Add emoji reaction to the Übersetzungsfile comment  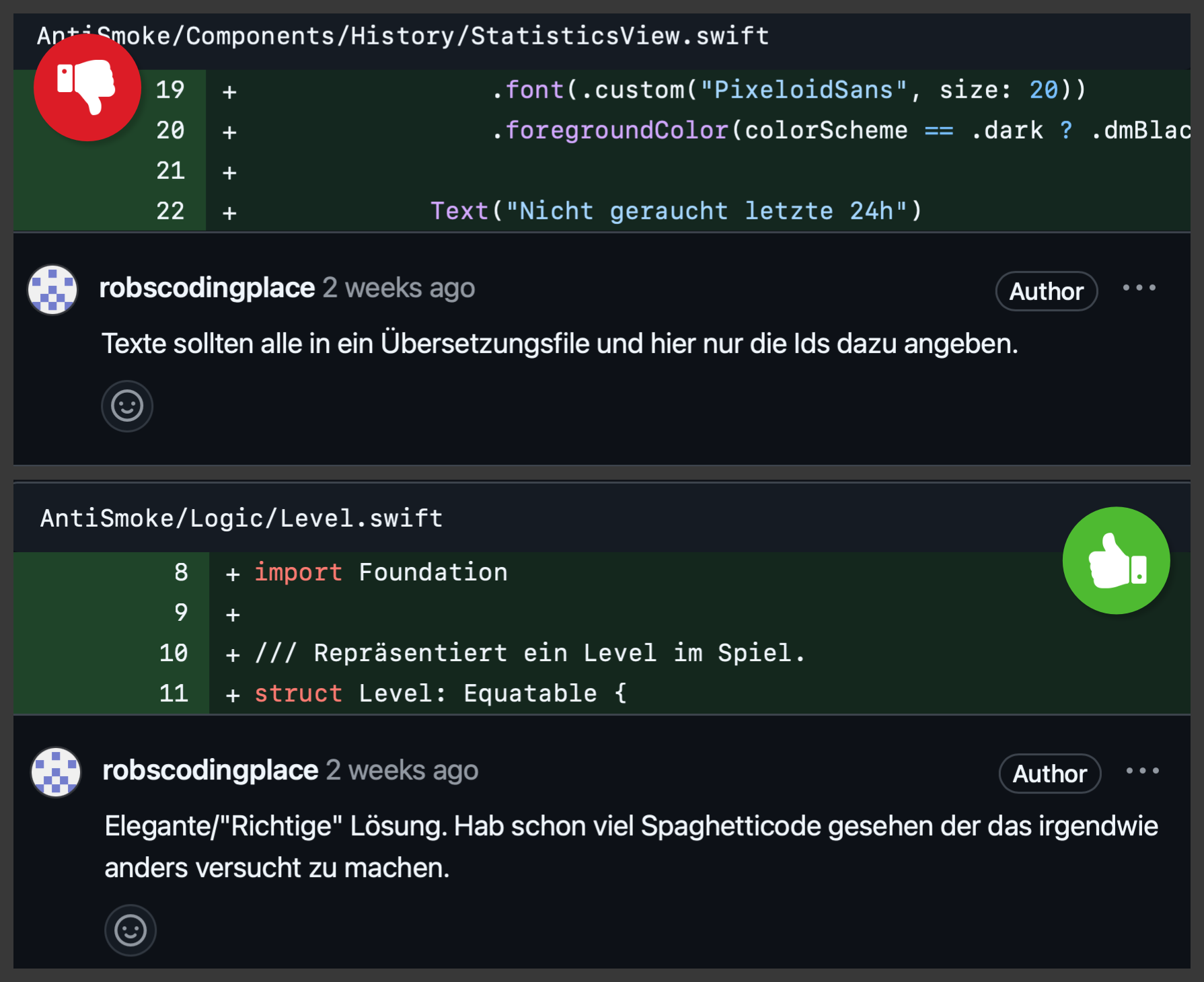coord(127,406)
